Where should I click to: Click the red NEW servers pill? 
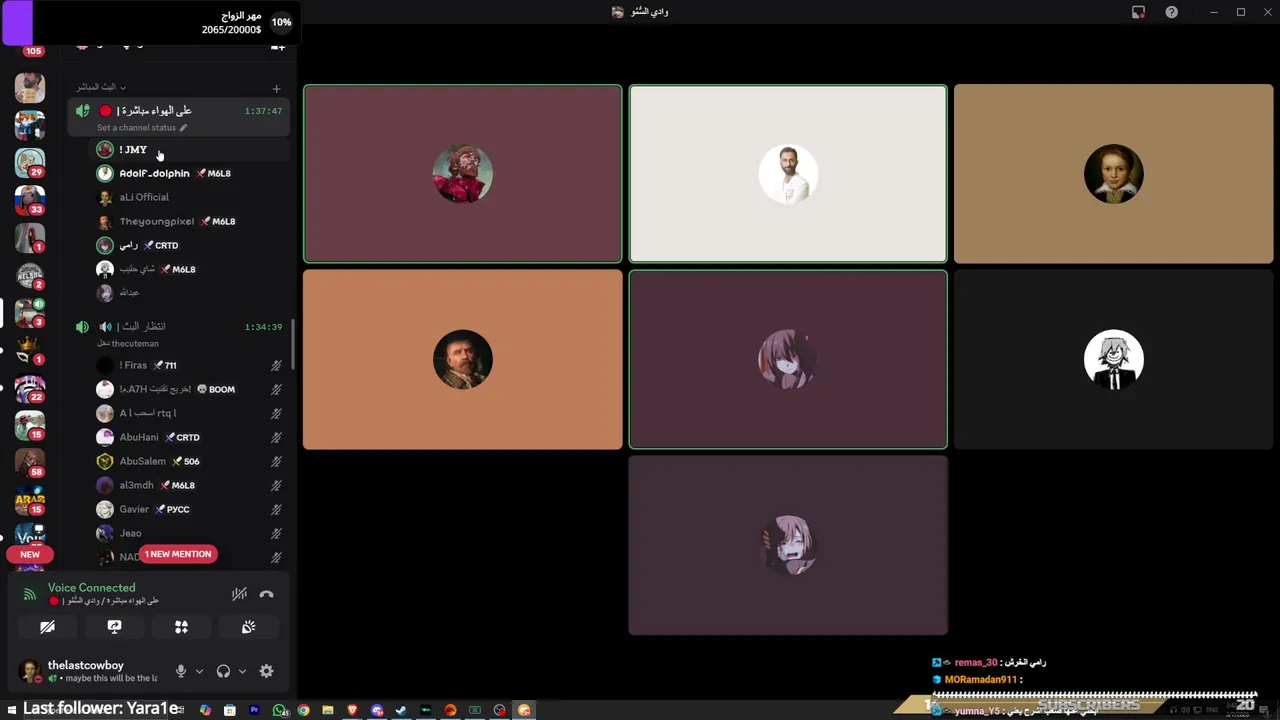click(30, 554)
